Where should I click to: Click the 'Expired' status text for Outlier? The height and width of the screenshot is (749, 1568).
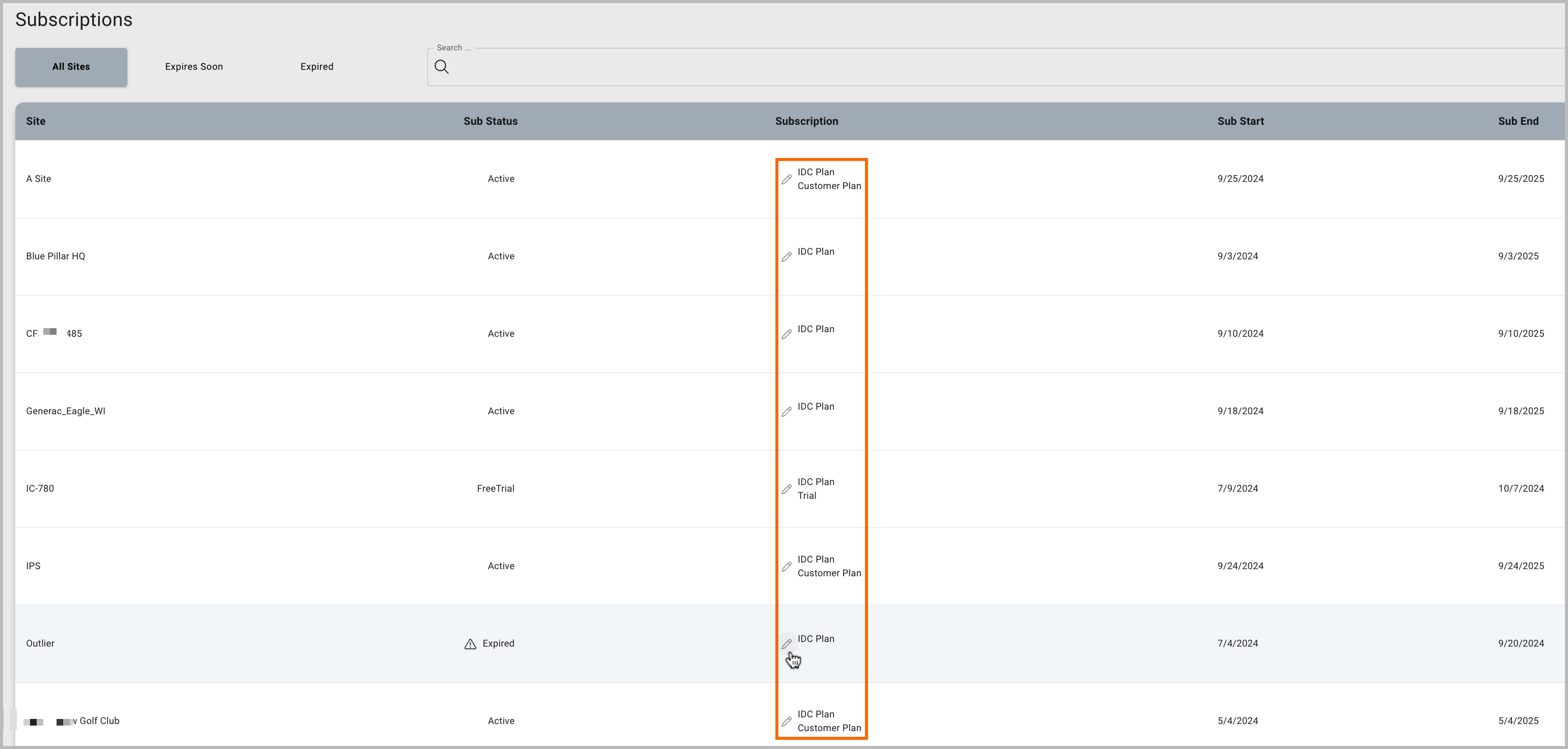pos(499,643)
